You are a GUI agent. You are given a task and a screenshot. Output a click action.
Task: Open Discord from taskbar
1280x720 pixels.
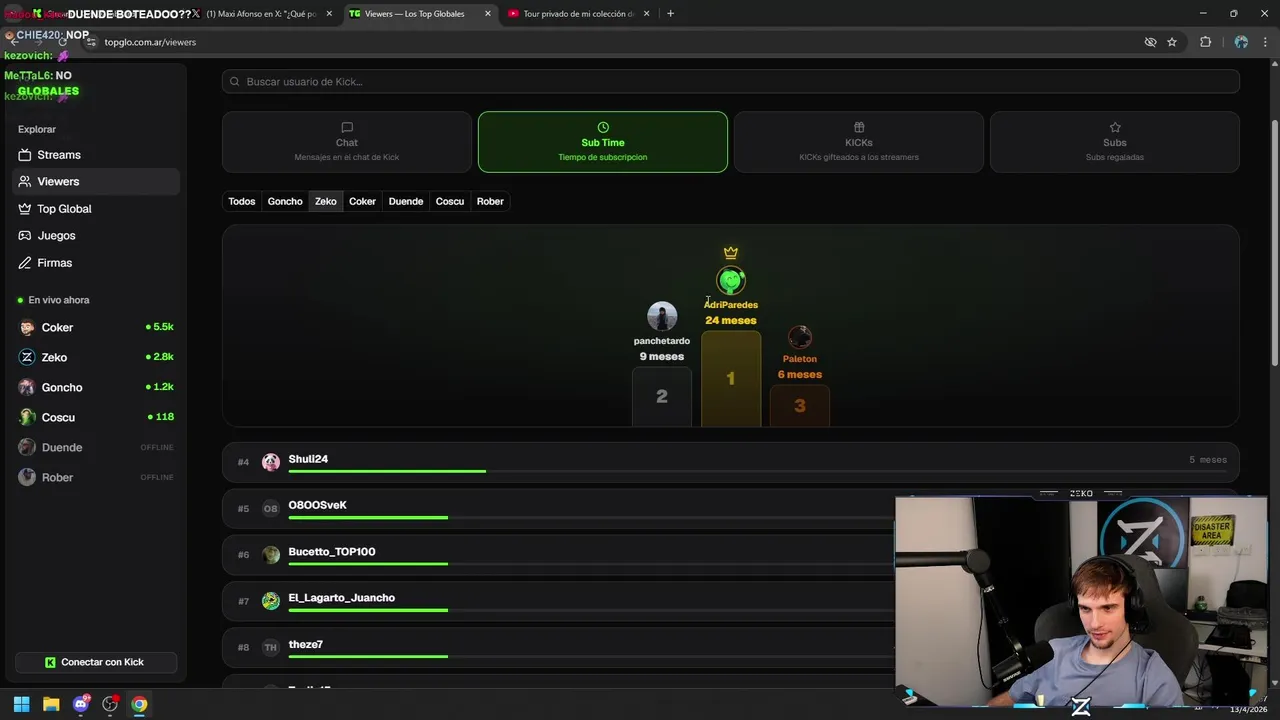tap(81, 704)
